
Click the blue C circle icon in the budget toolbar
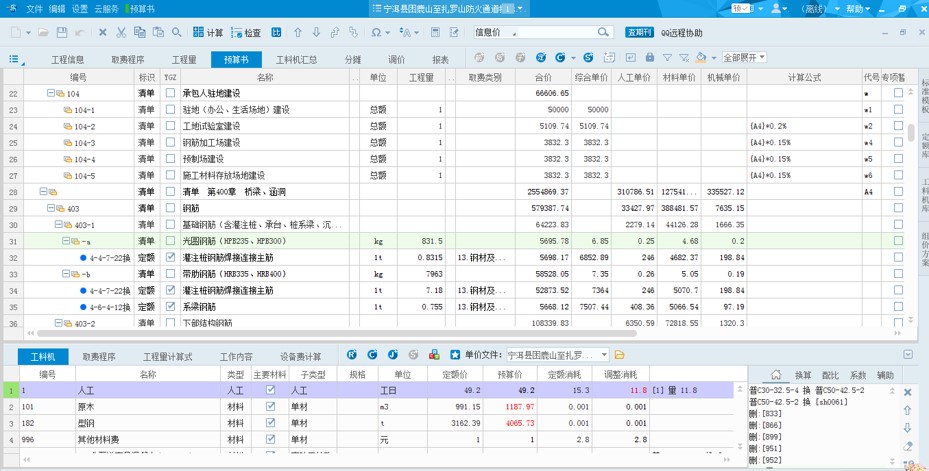[x=560, y=57]
